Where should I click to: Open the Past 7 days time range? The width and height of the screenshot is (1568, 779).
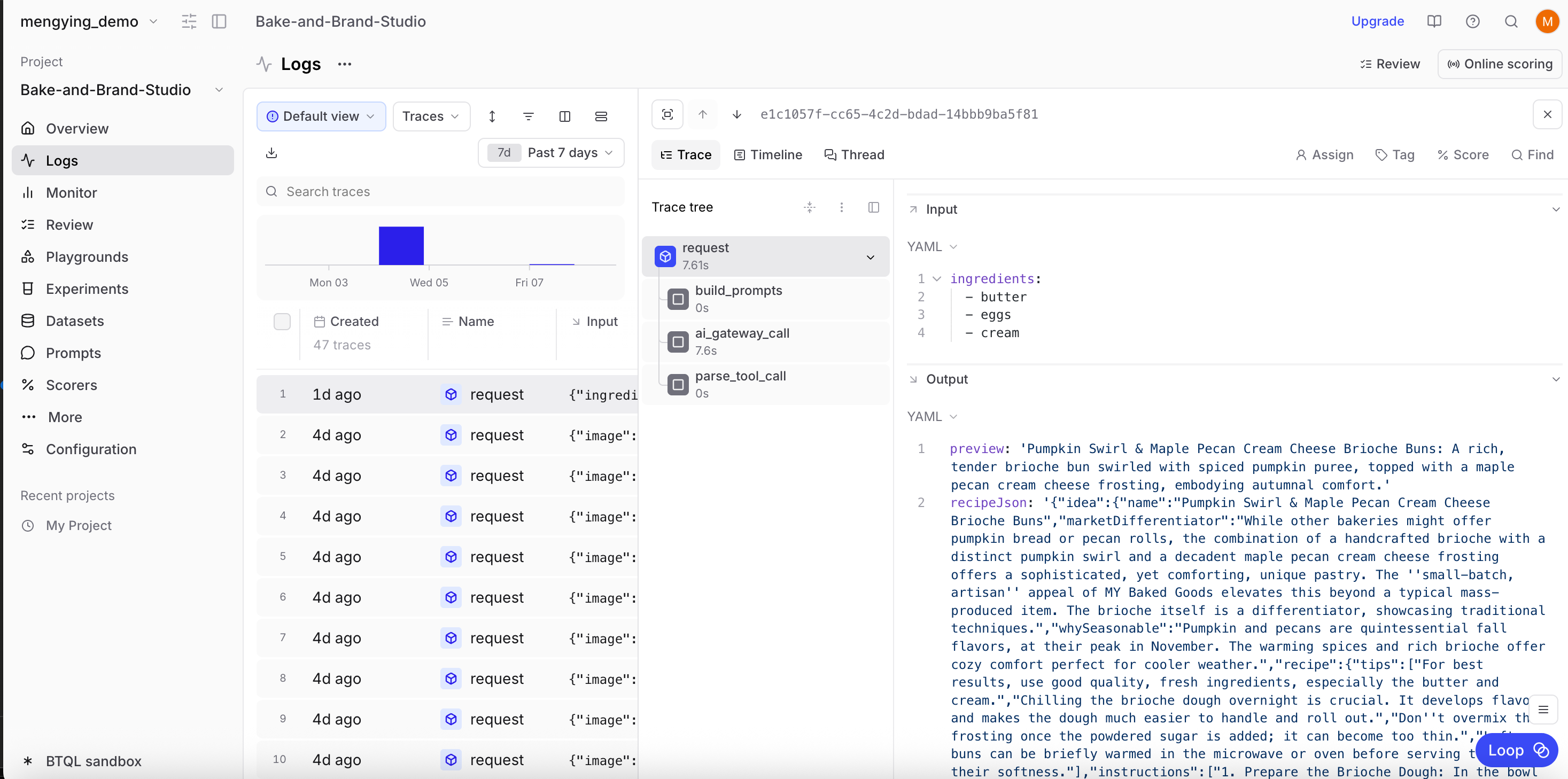click(551, 153)
